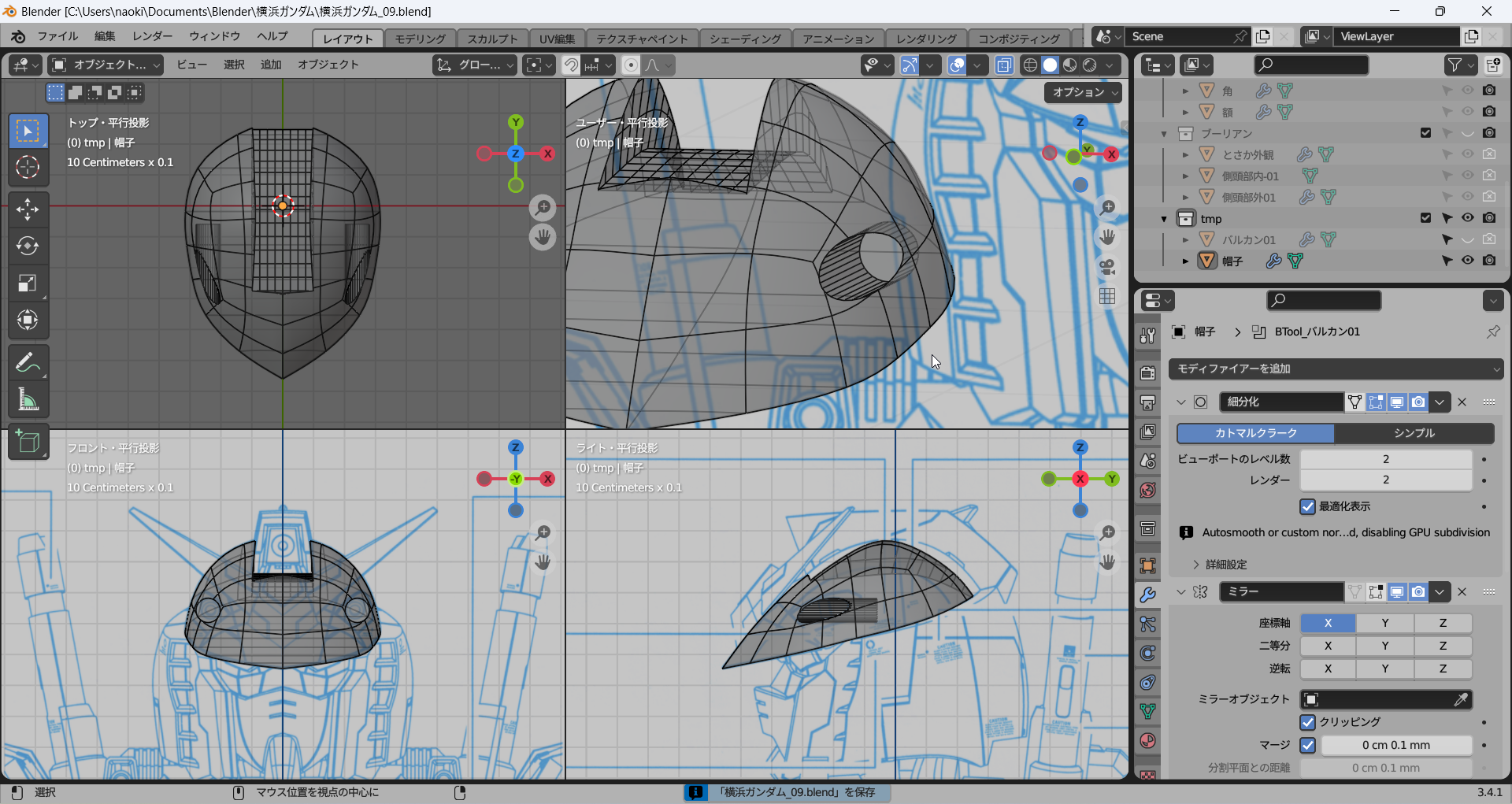Enable mirror axis Y in 座標軸 row
This screenshot has width=1512, height=804.
coord(1384,623)
